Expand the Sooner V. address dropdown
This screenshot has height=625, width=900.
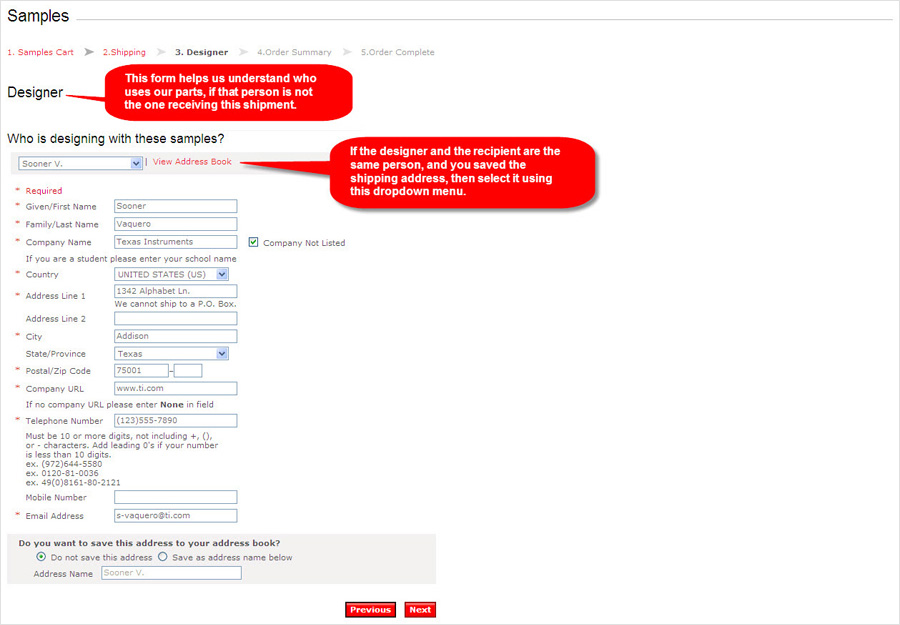tap(81, 163)
